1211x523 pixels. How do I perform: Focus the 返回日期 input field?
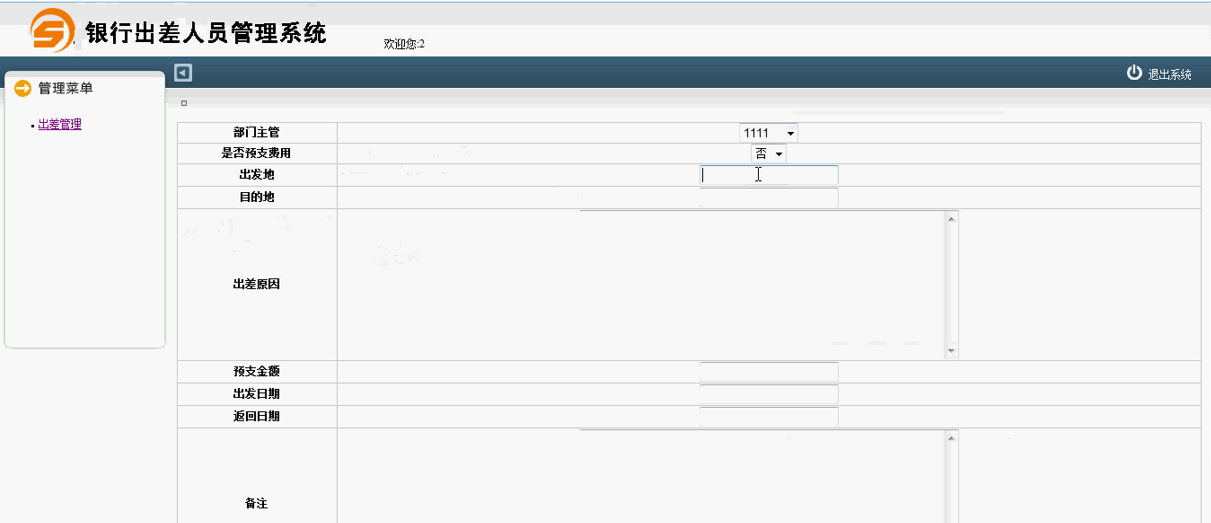(769, 417)
